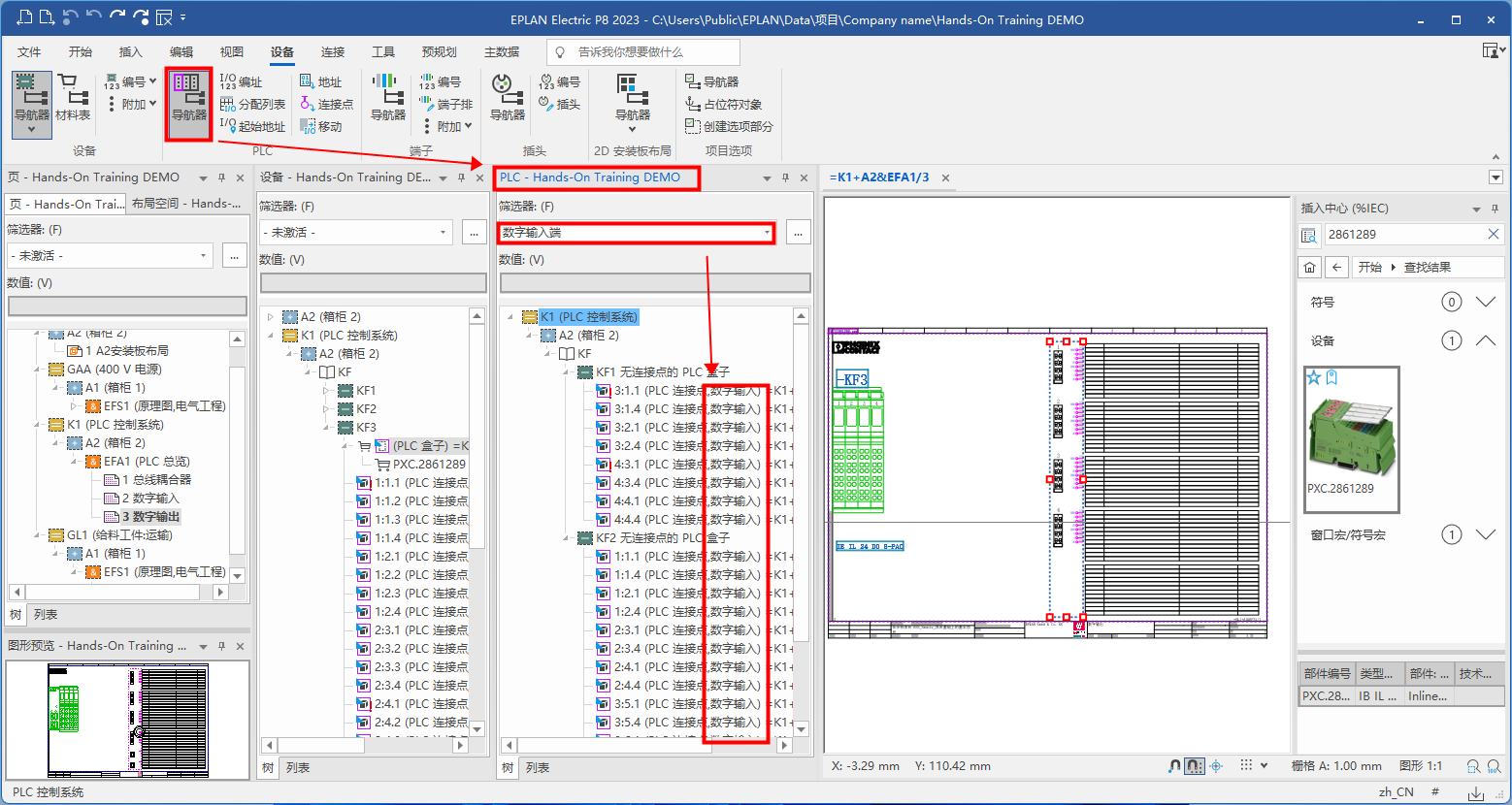Open the grid size dropdown arrow
This screenshot has width=1512, height=805.
1265,765
